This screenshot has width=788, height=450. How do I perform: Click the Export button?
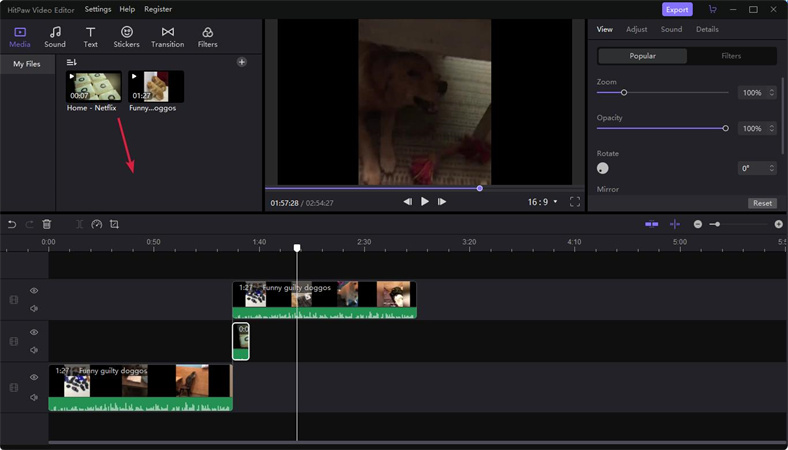677,10
